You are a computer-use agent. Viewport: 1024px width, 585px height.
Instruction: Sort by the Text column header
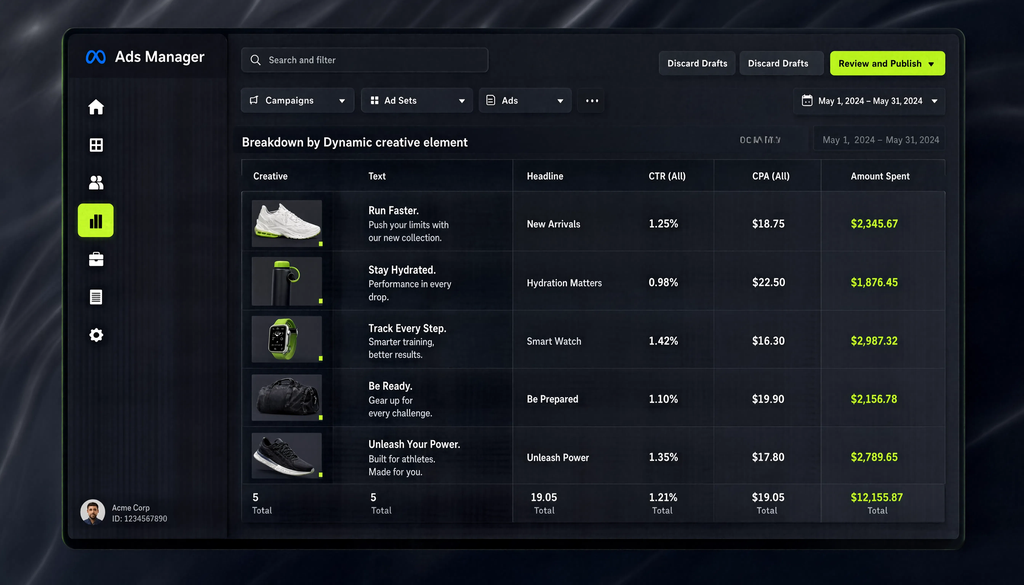pos(377,176)
